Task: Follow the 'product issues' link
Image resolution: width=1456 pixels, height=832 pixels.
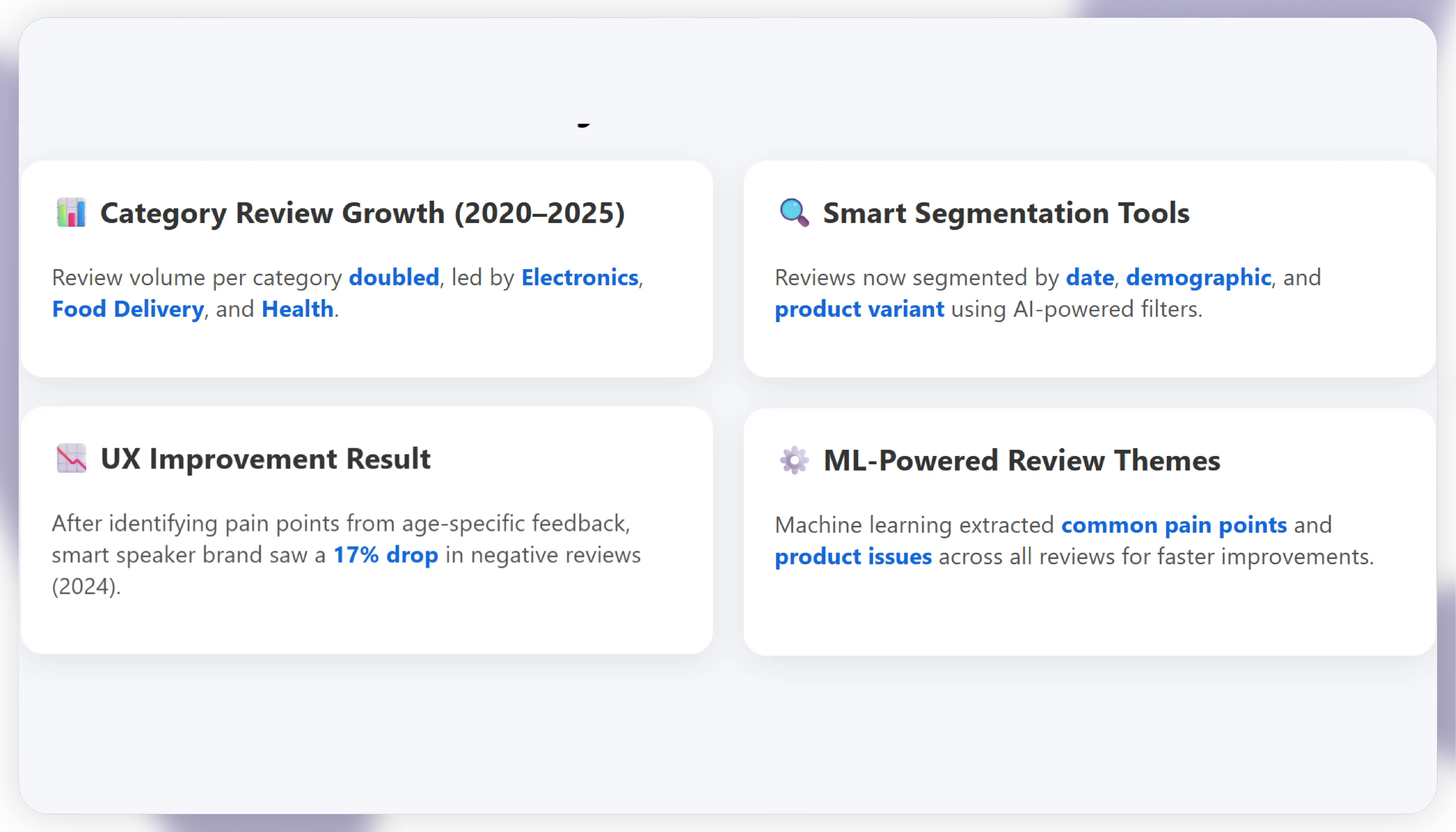Action: 853,557
